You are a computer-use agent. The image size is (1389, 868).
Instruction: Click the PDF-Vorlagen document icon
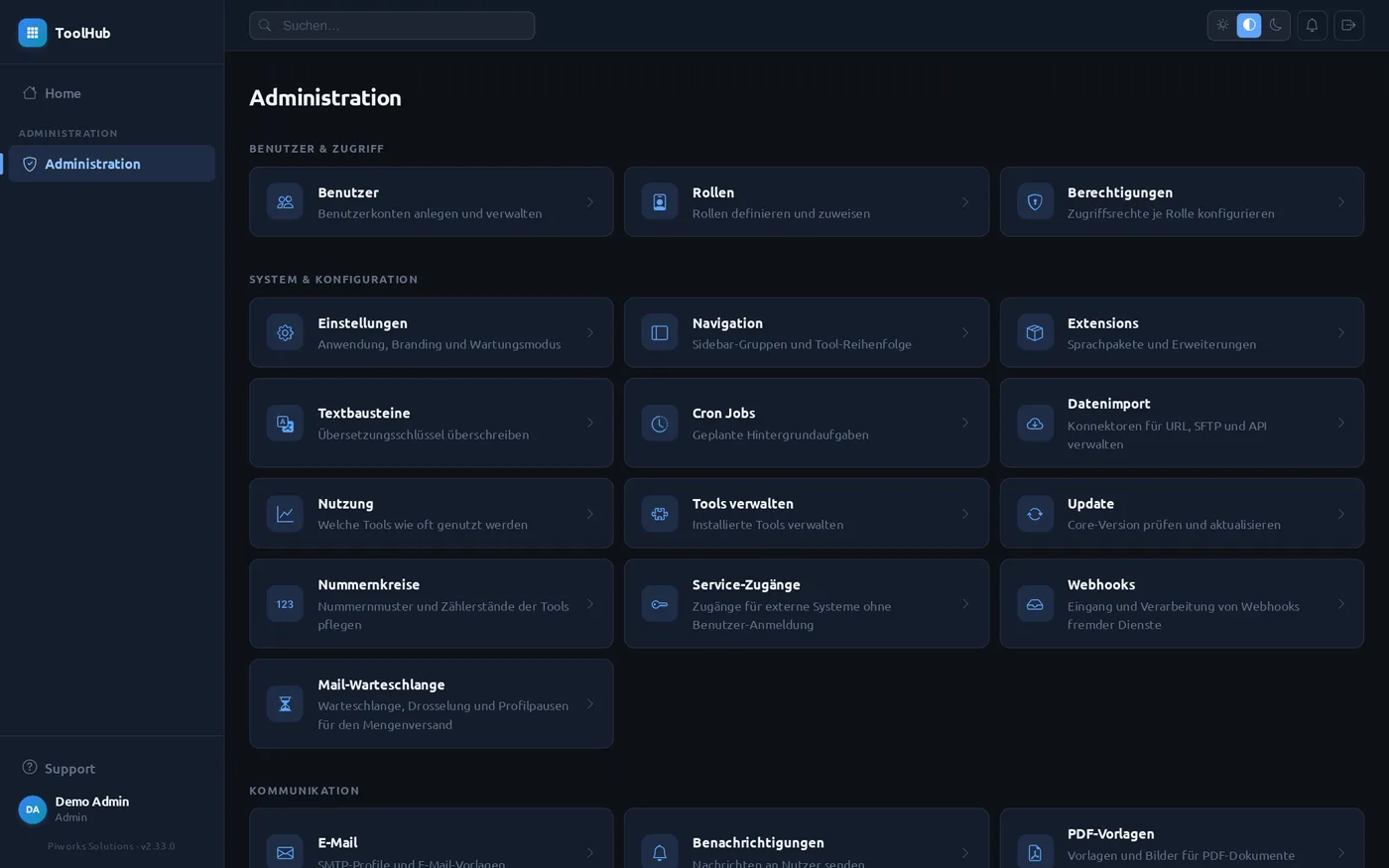[x=1035, y=852]
